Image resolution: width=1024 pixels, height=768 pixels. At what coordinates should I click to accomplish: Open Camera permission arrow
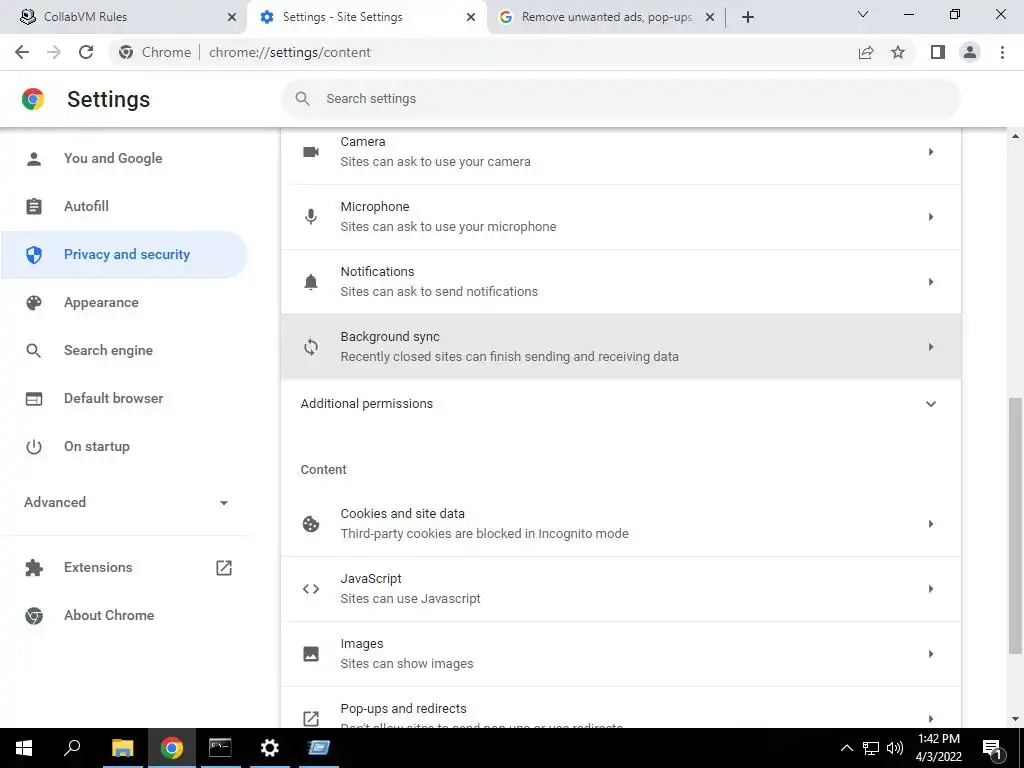tap(931, 152)
